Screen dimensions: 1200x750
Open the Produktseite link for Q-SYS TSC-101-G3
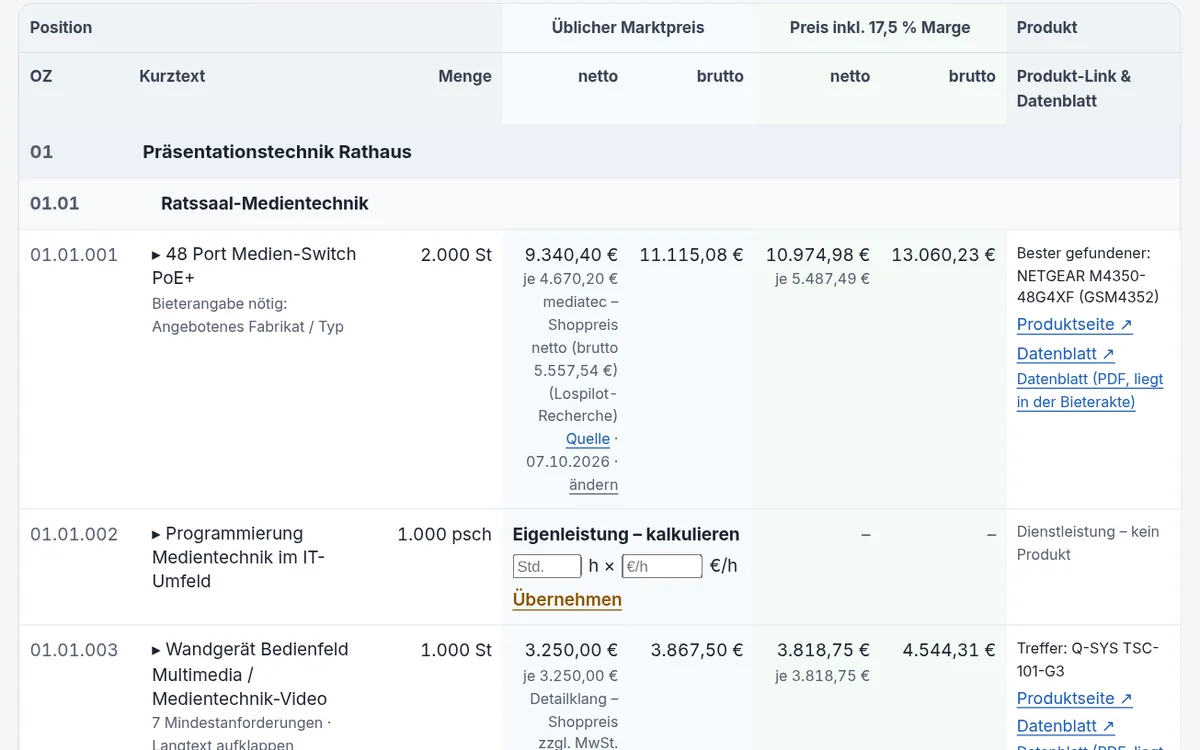point(1074,698)
